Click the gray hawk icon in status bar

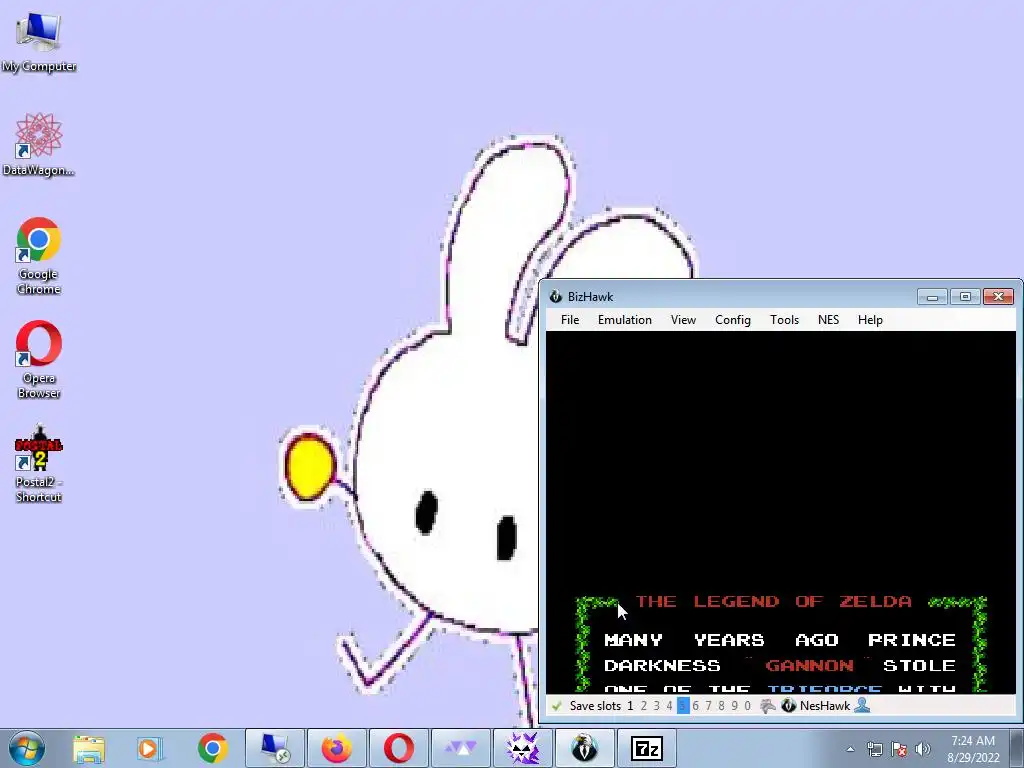coord(768,706)
